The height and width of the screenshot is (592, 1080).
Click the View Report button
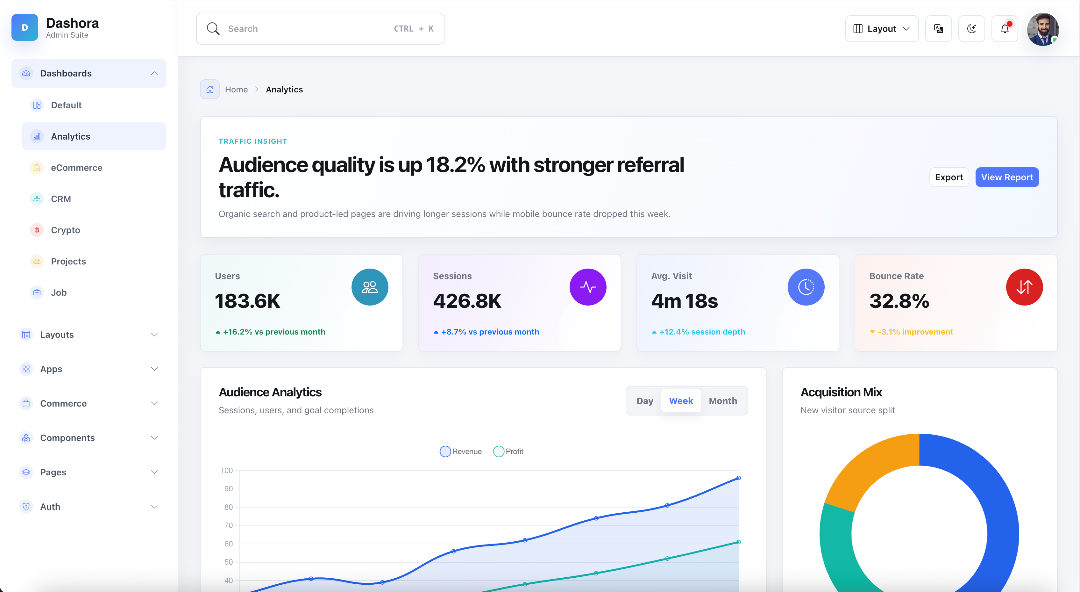tap(1007, 177)
